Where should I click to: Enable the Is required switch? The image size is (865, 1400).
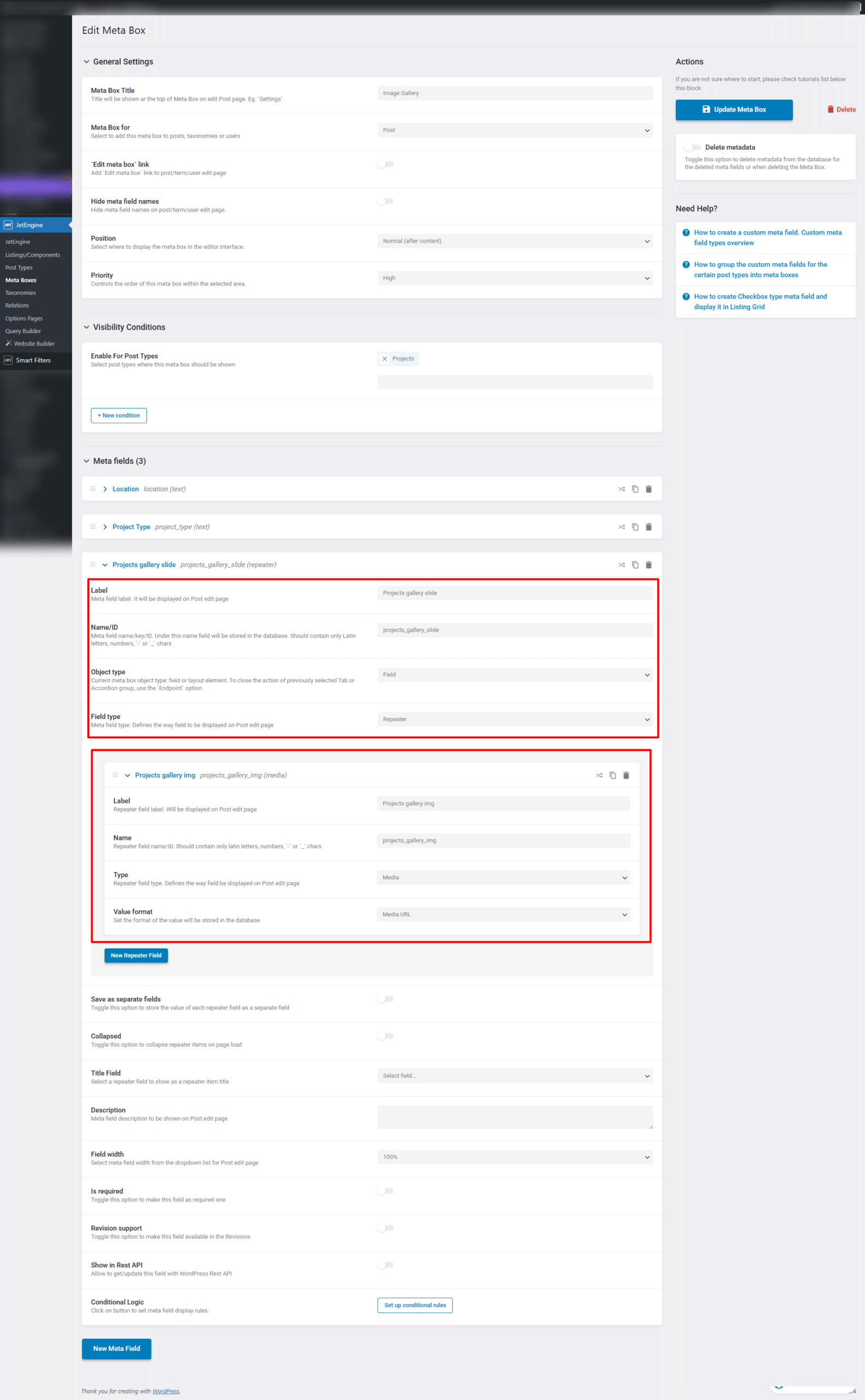[385, 1191]
